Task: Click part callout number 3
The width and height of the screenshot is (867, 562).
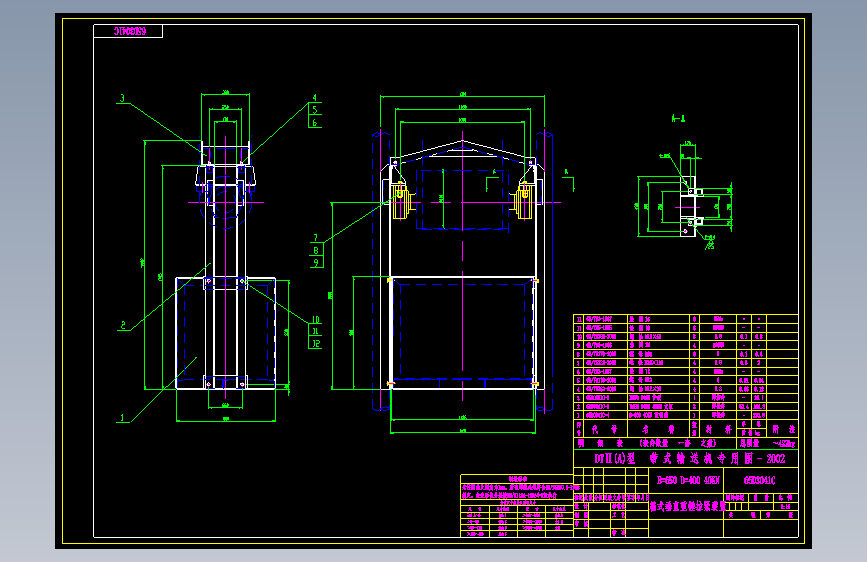Action: click(x=122, y=98)
